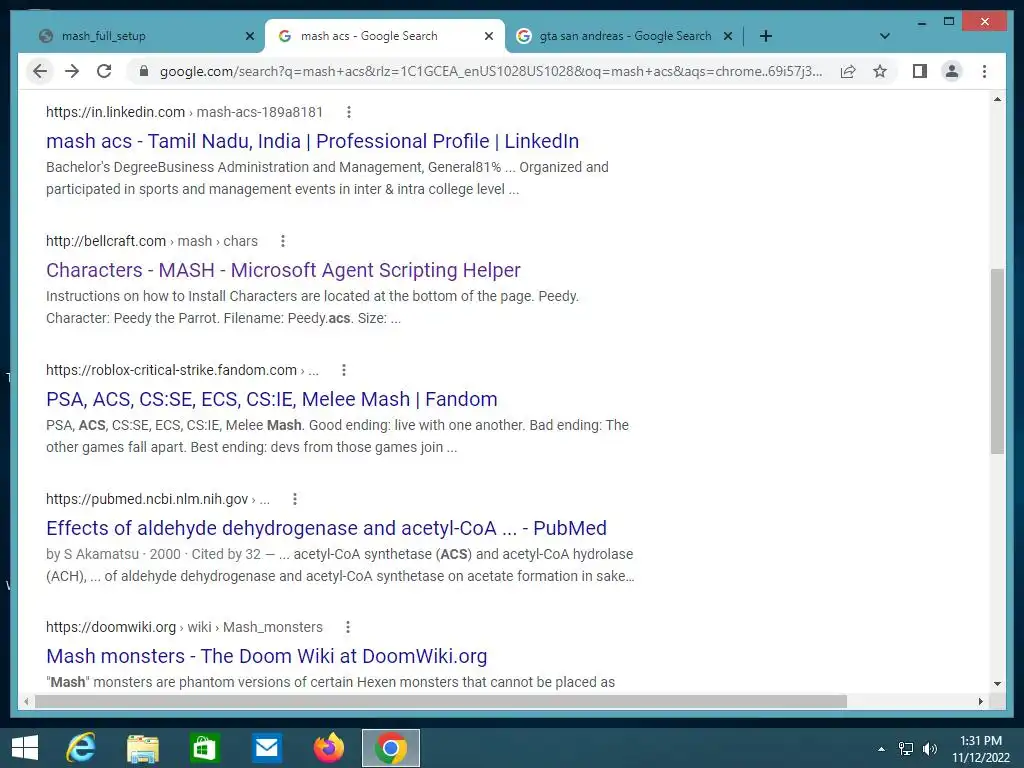This screenshot has width=1024, height=768.
Task: Open more options for the Fandom result
Action: (344, 370)
